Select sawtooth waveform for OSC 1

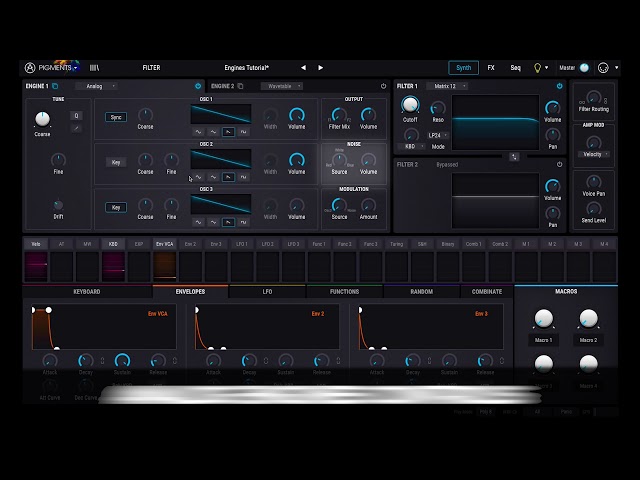[228, 132]
